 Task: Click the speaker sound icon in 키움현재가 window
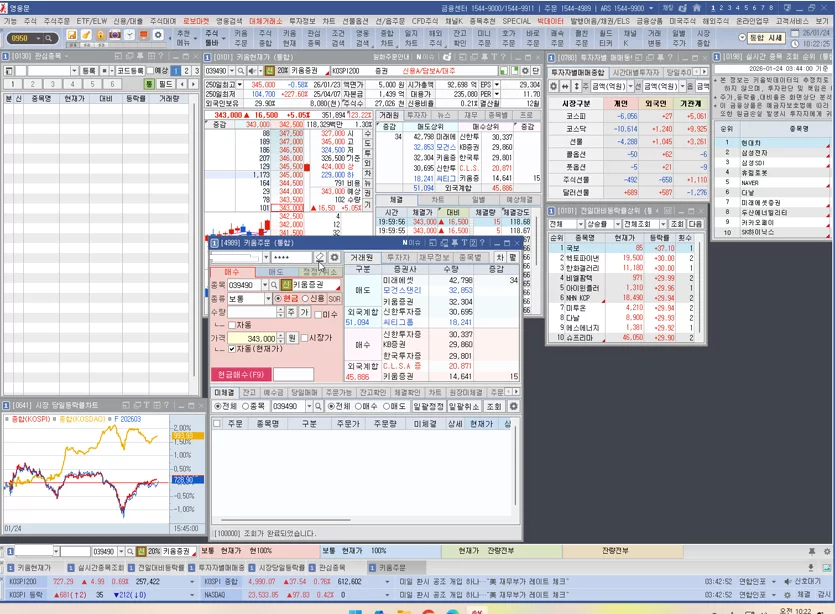pos(251,70)
